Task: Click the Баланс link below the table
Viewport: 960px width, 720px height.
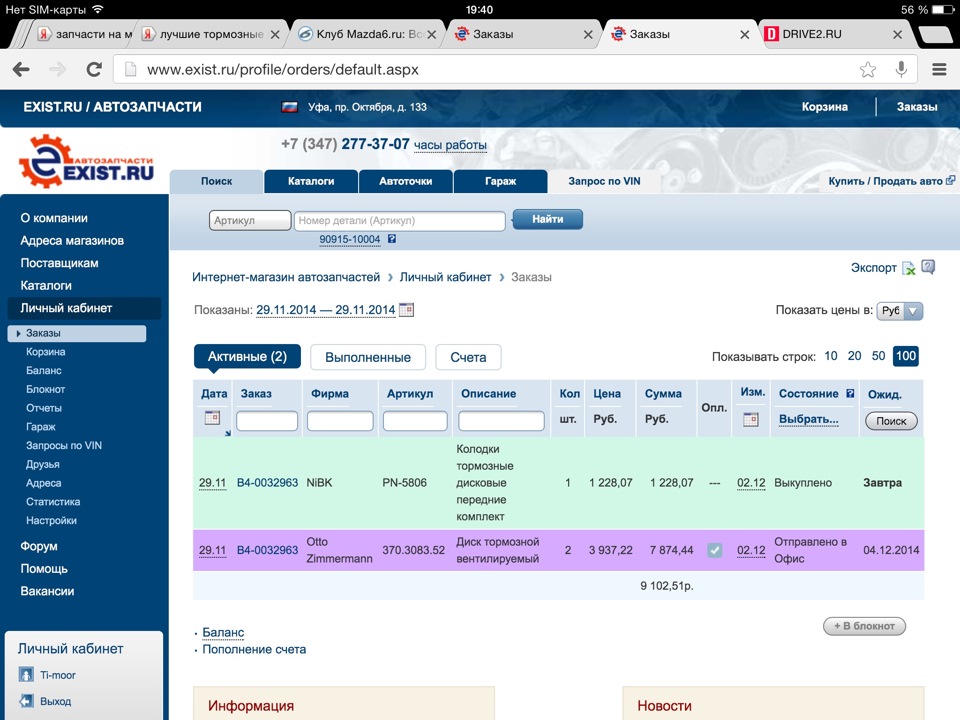Action: point(223,632)
